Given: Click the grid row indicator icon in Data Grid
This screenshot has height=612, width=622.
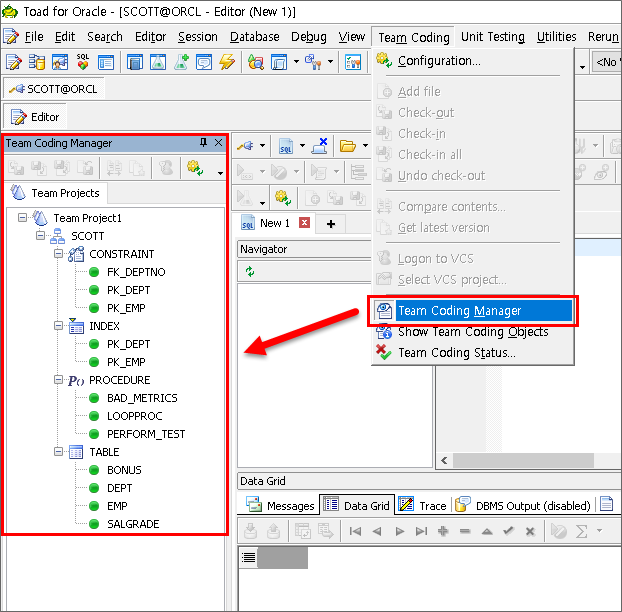Looking at the screenshot, I should [x=249, y=557].
